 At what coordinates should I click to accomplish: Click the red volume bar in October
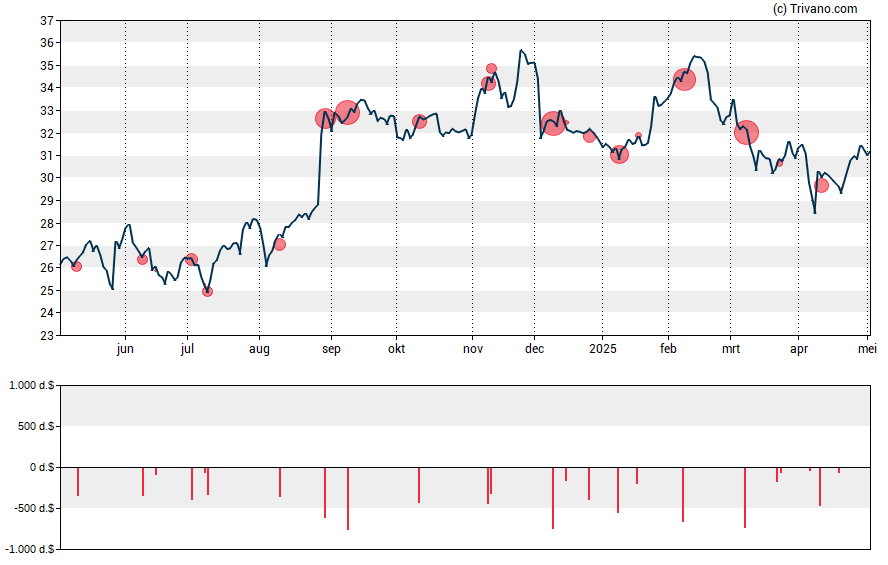tap(419, 485)
